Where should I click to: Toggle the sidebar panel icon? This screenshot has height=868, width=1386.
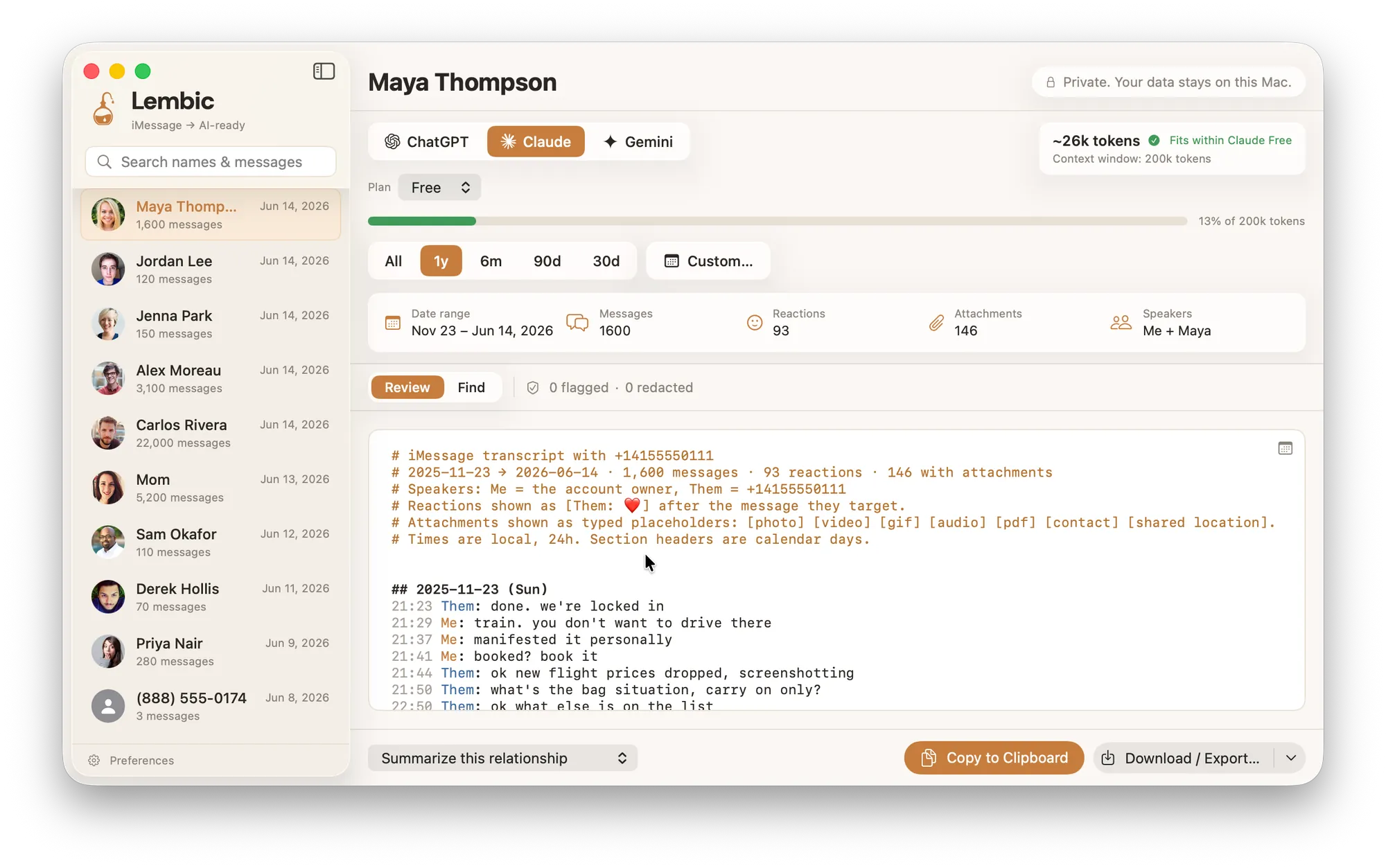tap(324, 71)
